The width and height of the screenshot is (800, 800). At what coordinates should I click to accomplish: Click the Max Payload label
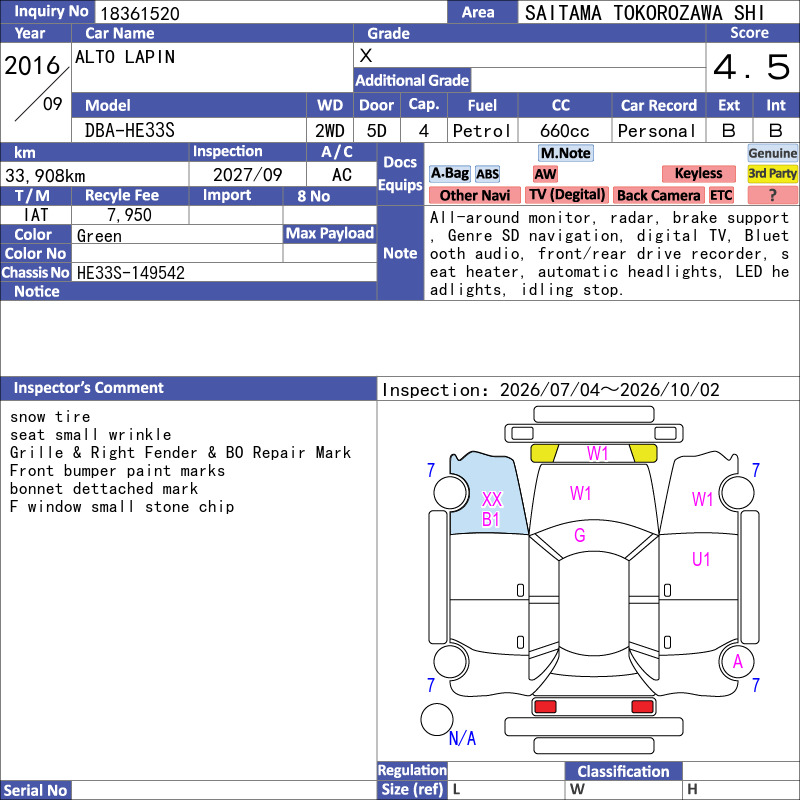[330, 234]
